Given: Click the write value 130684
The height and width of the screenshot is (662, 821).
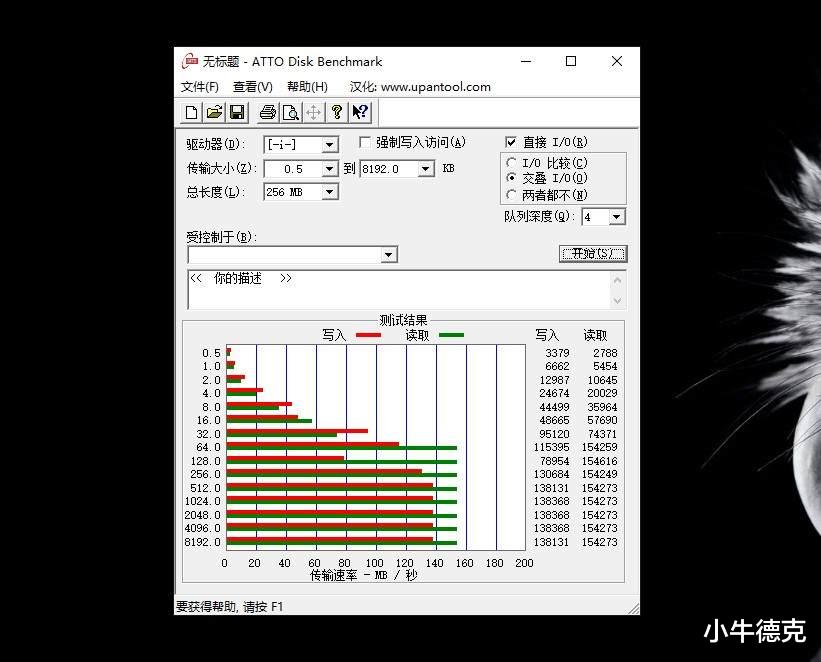Looking at the screenshot, I should point(551,474).
